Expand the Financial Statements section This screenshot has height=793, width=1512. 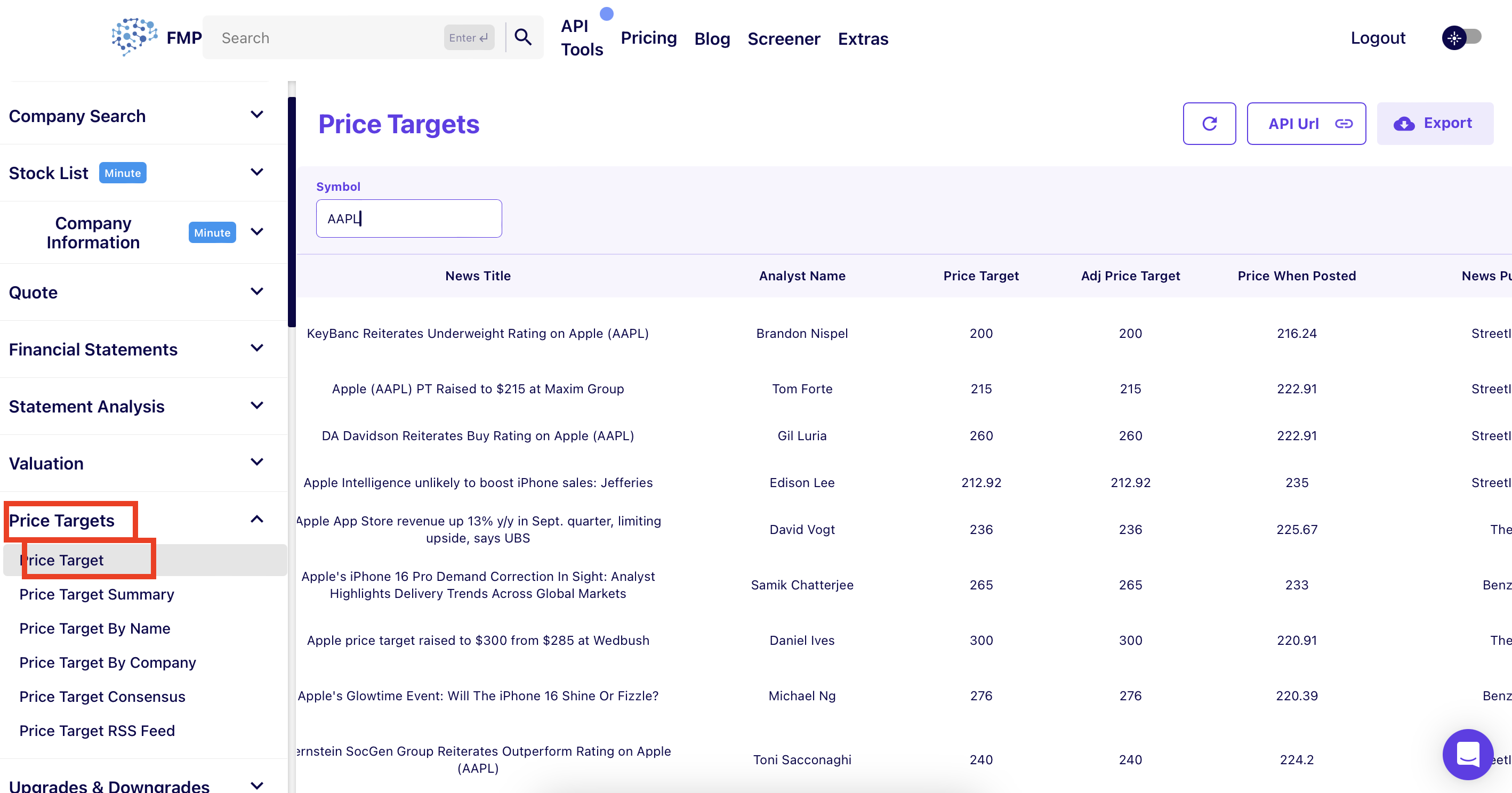256,349
